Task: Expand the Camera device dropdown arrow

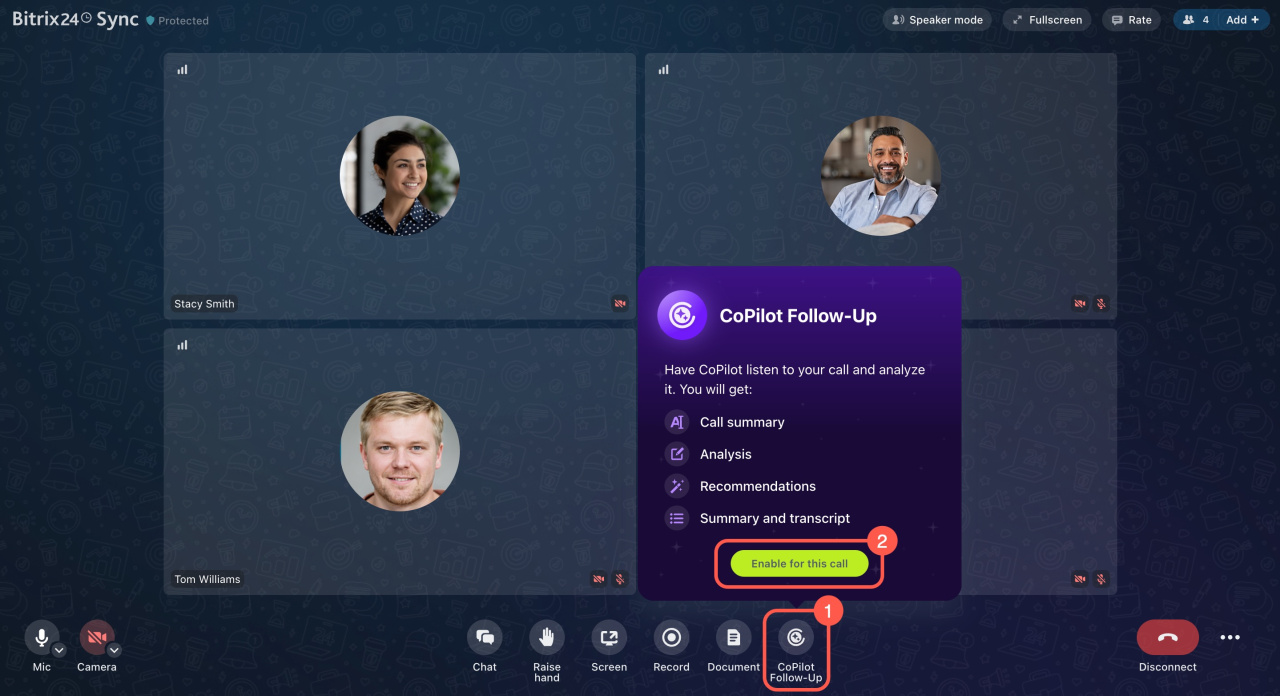Action: coord(114,650)
